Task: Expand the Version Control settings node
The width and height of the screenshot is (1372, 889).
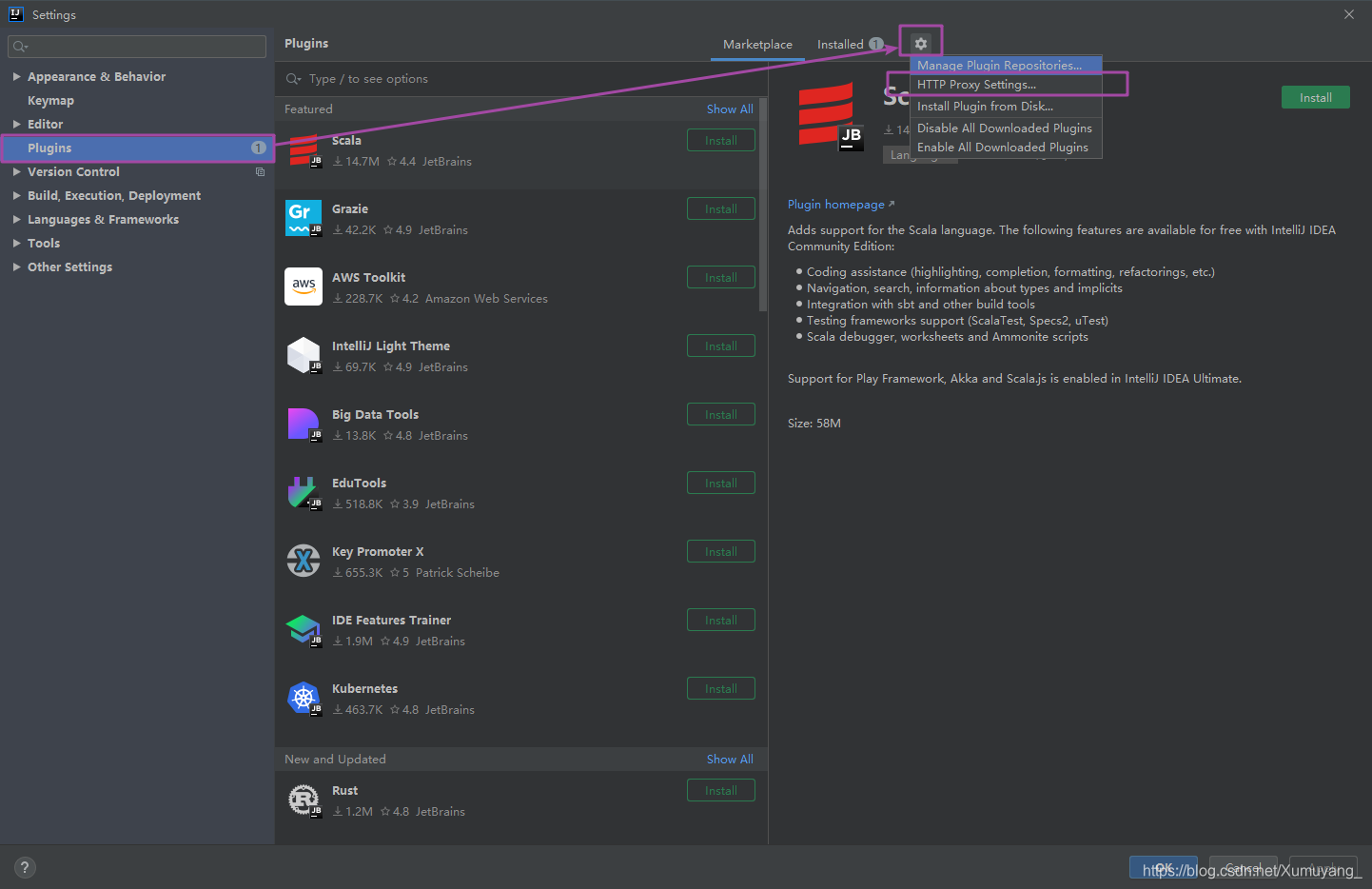Action: click(x=16, y=171)
